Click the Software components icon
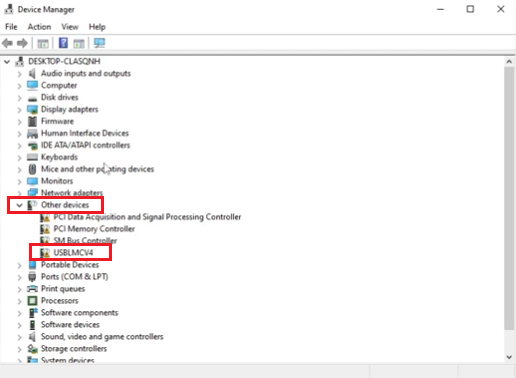The width and height of the screenshot is (516, 378). pyautogui.click(x=33, y=313)
